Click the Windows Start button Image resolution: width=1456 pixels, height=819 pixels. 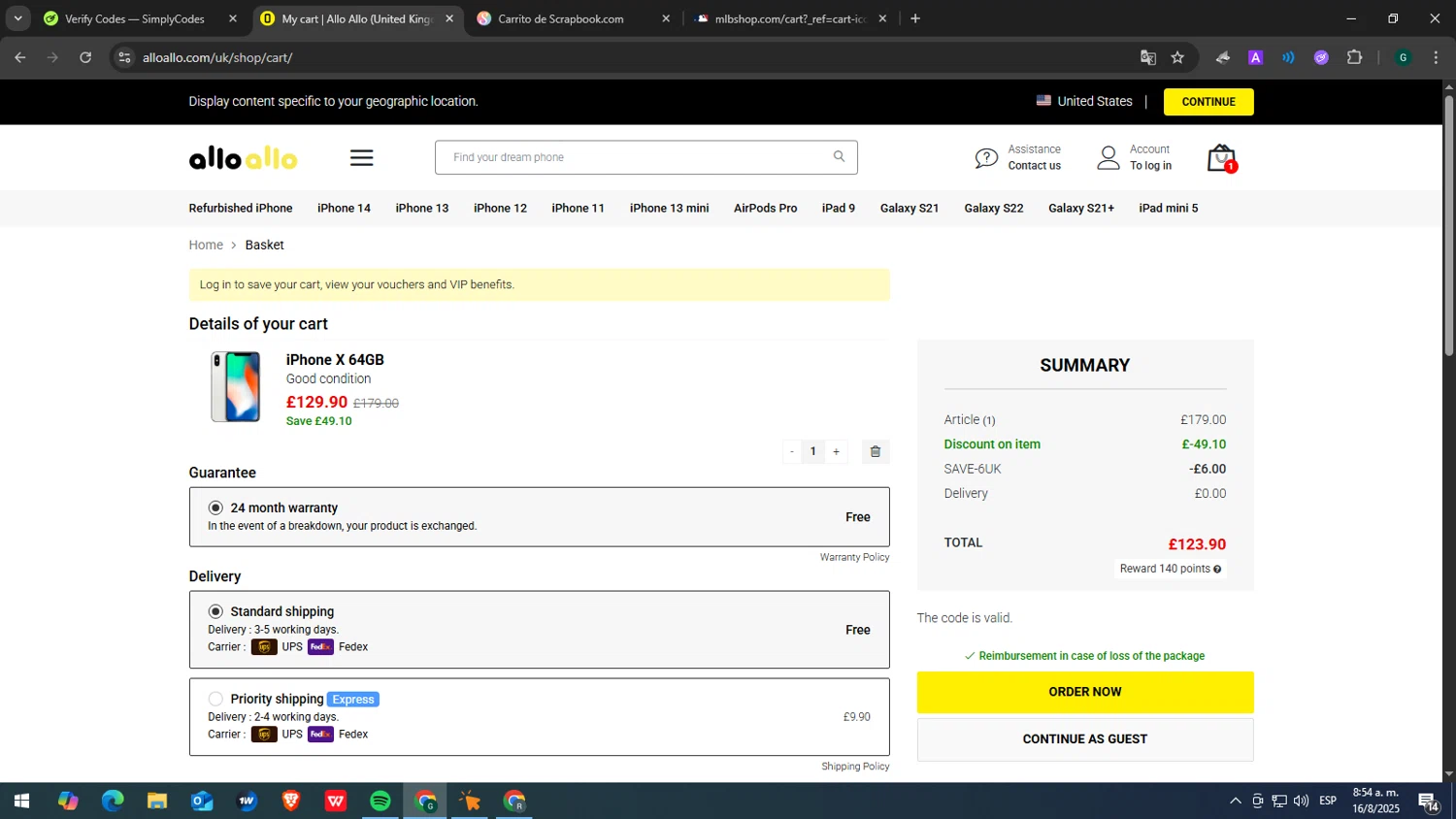tap(21, 801)
